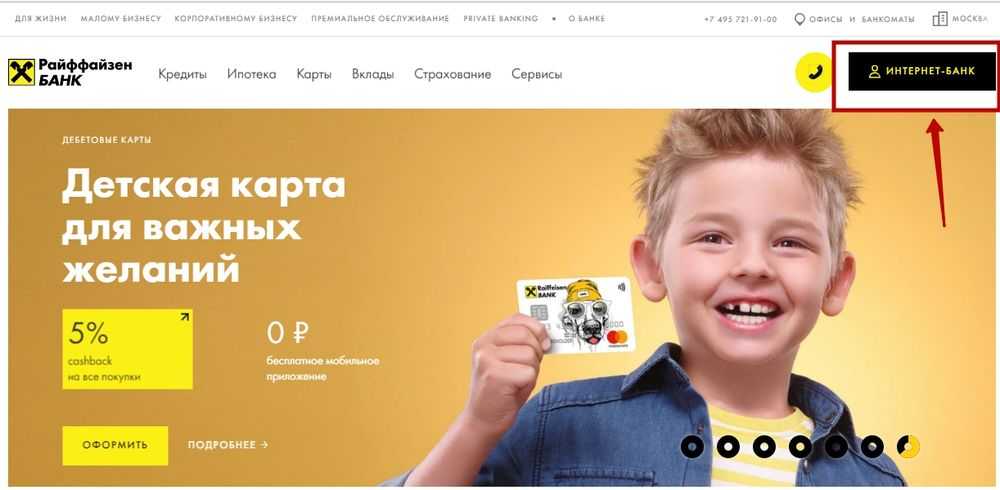
Task: Click the map pin icon for offices
Action: [799, 19]
